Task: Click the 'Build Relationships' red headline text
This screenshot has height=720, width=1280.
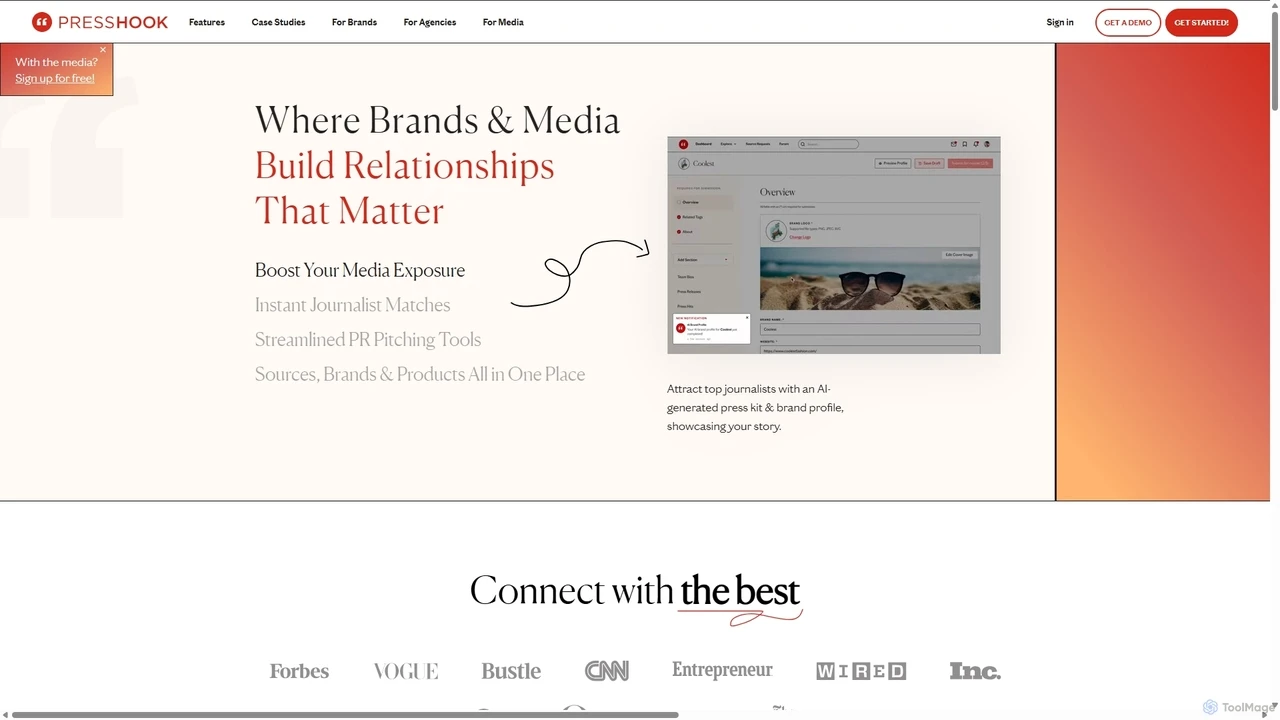Action: point(405,166)
